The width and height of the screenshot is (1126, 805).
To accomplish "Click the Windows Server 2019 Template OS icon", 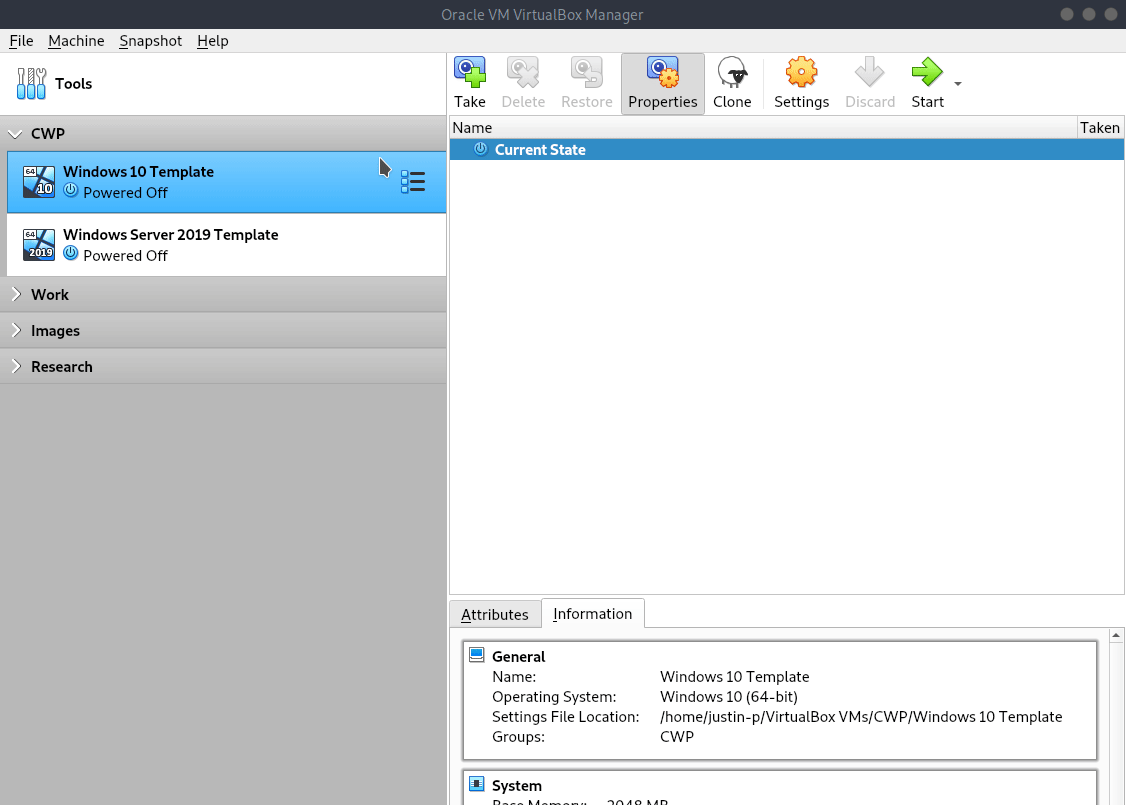I will click(x=39, y=245).
